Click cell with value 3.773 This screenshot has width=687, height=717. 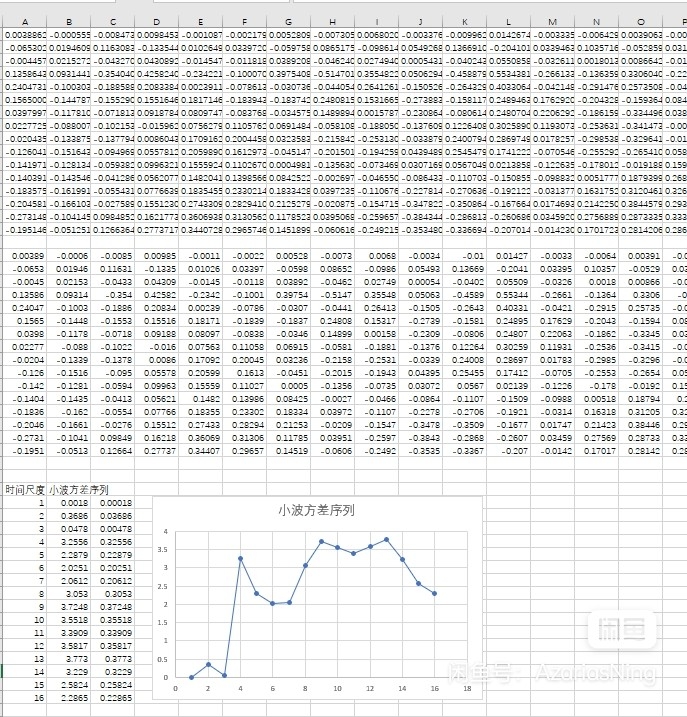coord(69,659)
